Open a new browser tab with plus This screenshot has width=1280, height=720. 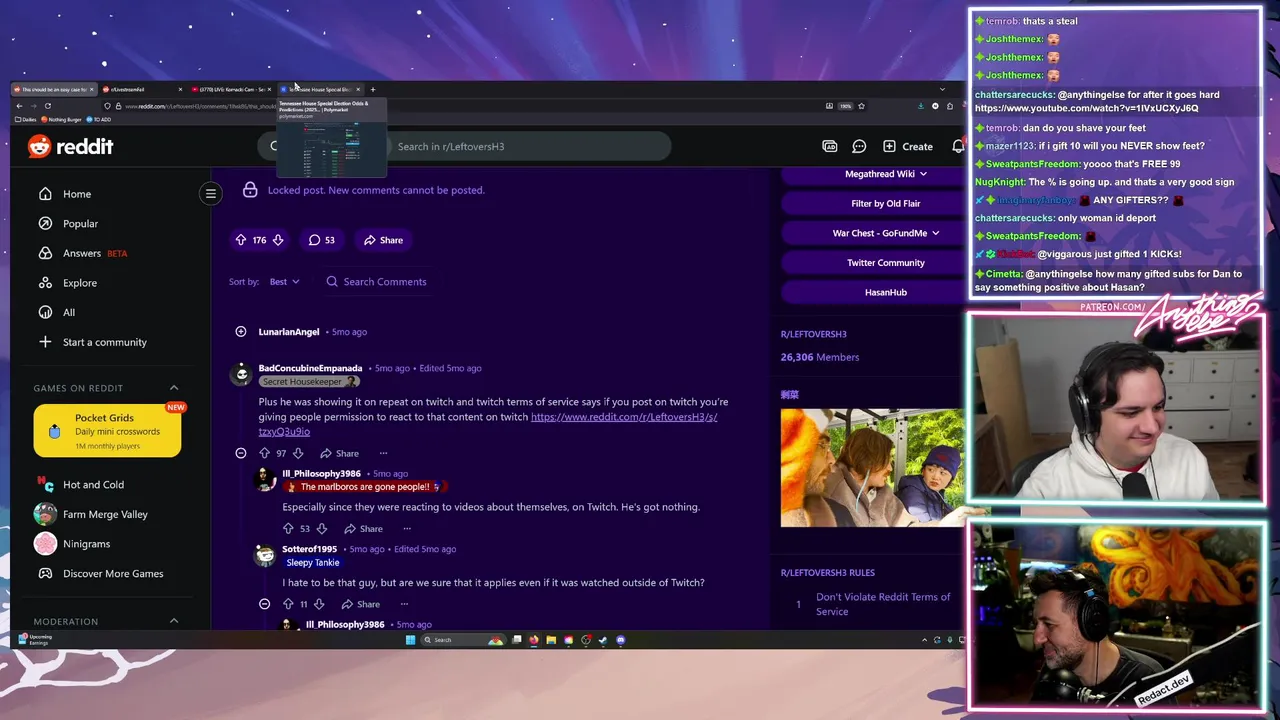pyautogui.click(x=373, y=89)
